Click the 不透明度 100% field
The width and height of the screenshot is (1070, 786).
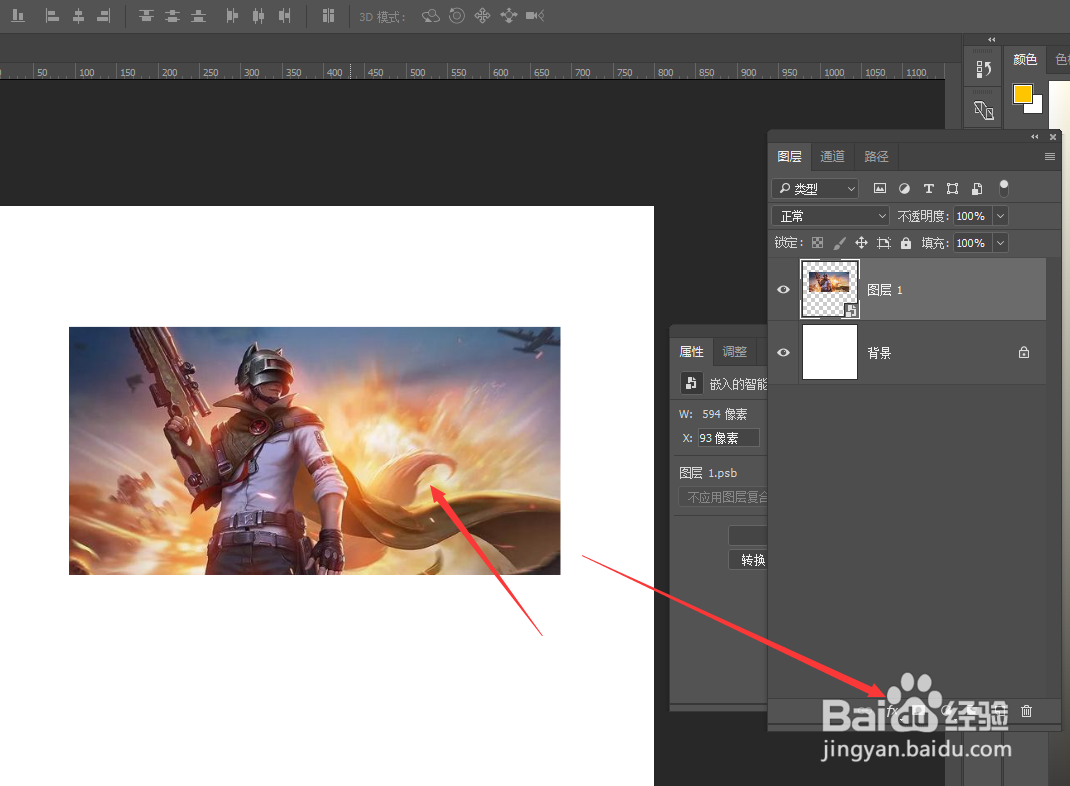(x=972, y=216)
